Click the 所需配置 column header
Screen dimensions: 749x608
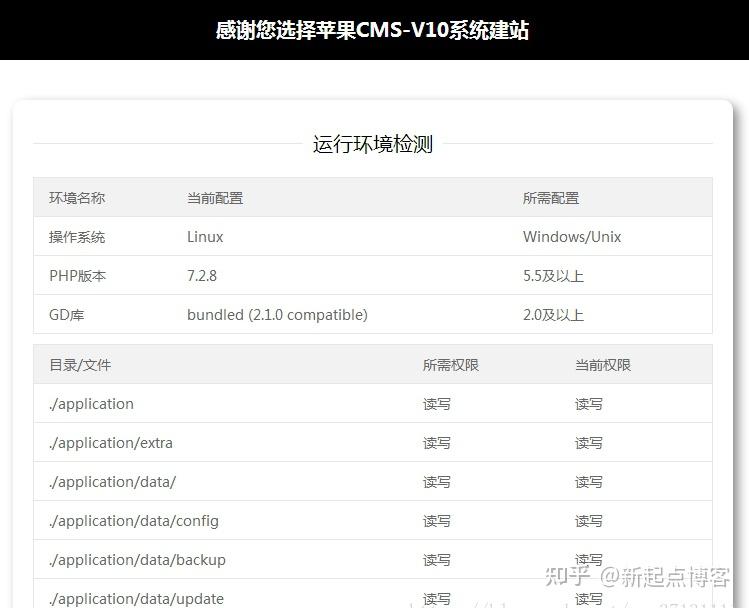coord(551,198)
